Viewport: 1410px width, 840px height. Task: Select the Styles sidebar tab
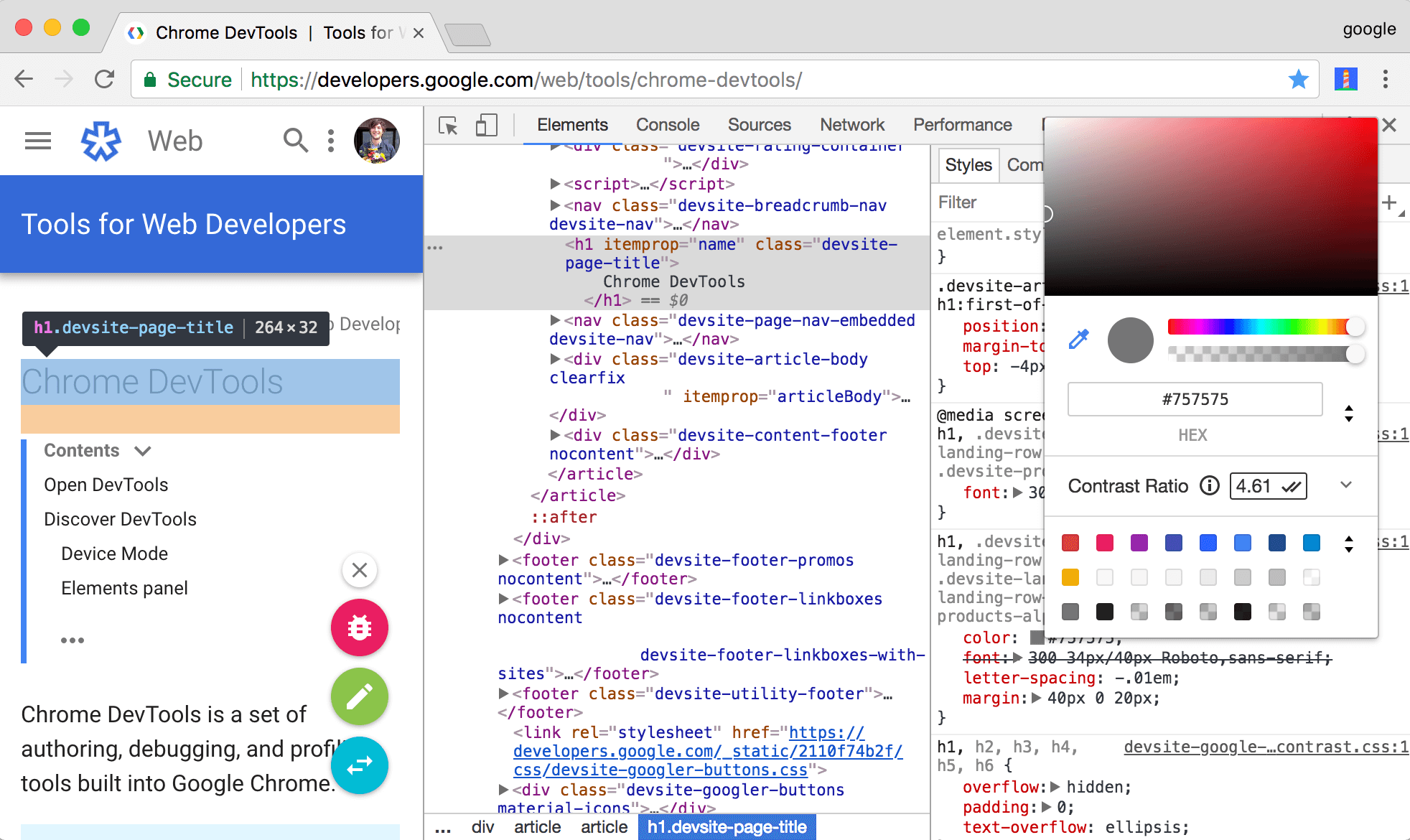pos(968,165)
